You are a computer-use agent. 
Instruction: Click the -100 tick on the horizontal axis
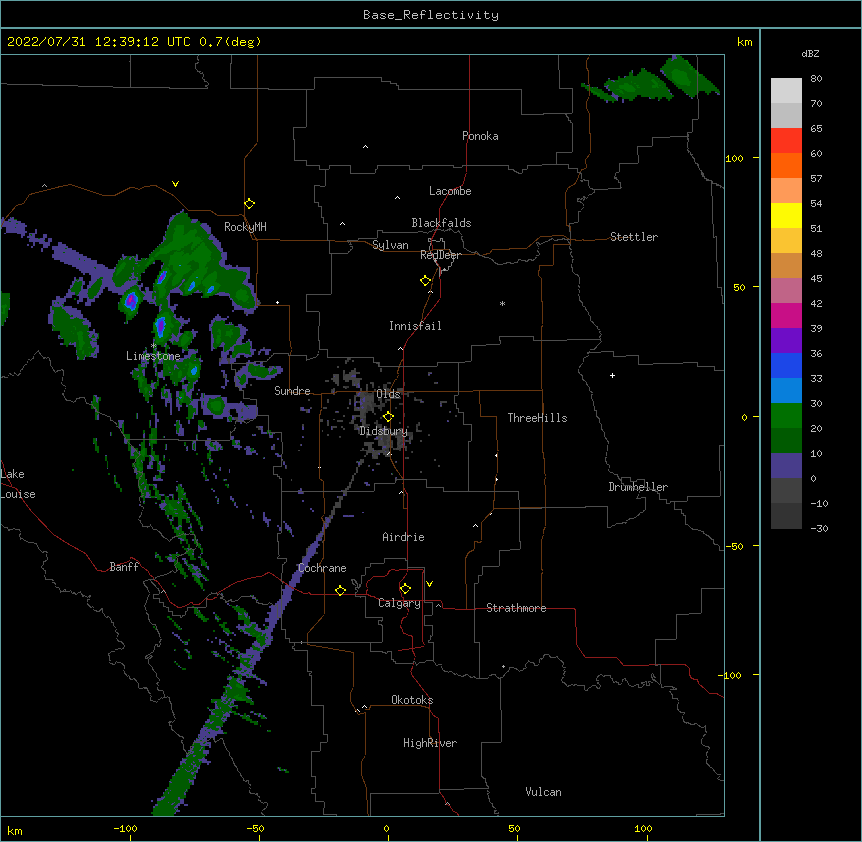125,828
